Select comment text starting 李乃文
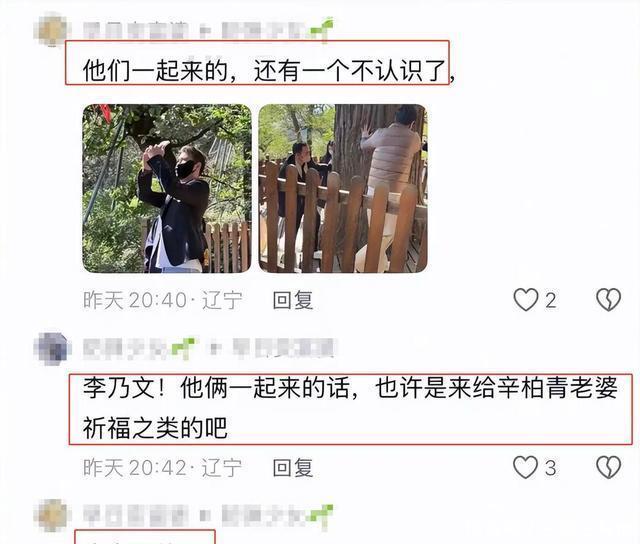 (x=350, y=408)
